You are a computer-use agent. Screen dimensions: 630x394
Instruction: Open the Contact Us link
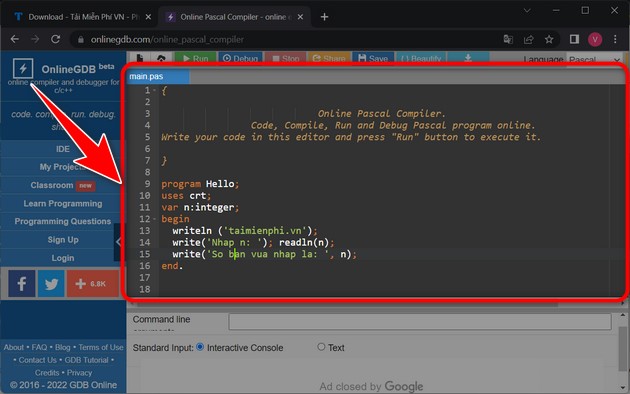click(37, 360)
